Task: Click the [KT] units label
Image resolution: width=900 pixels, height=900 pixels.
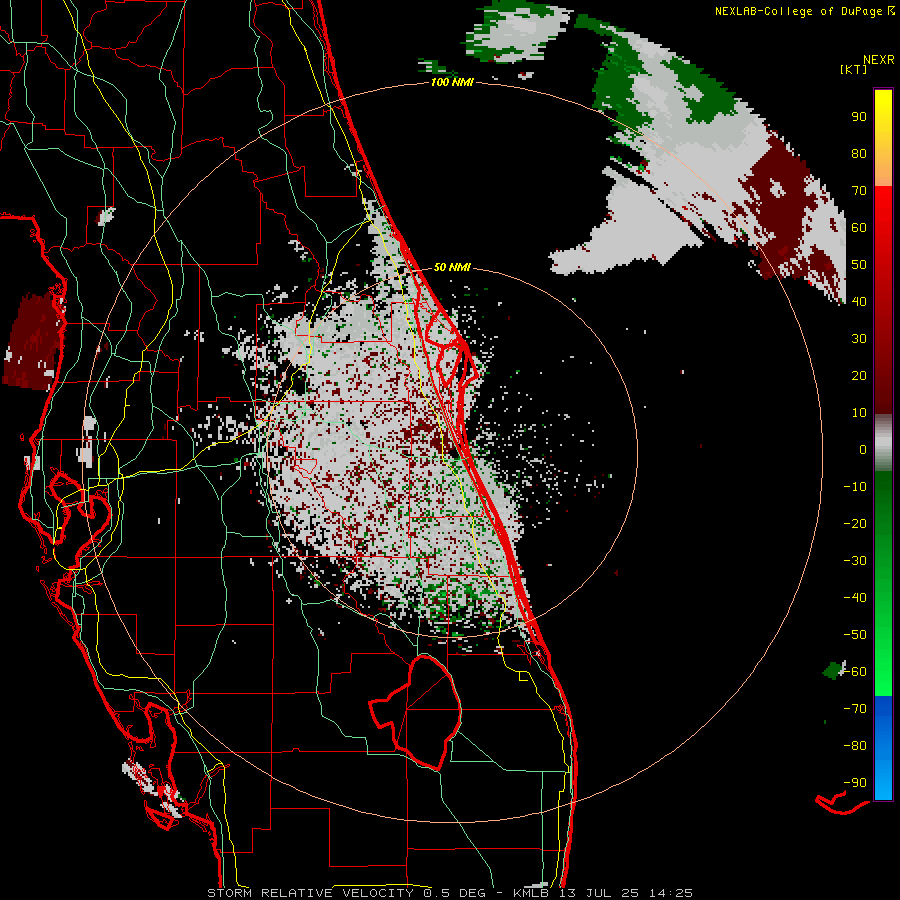Action: 854,69
